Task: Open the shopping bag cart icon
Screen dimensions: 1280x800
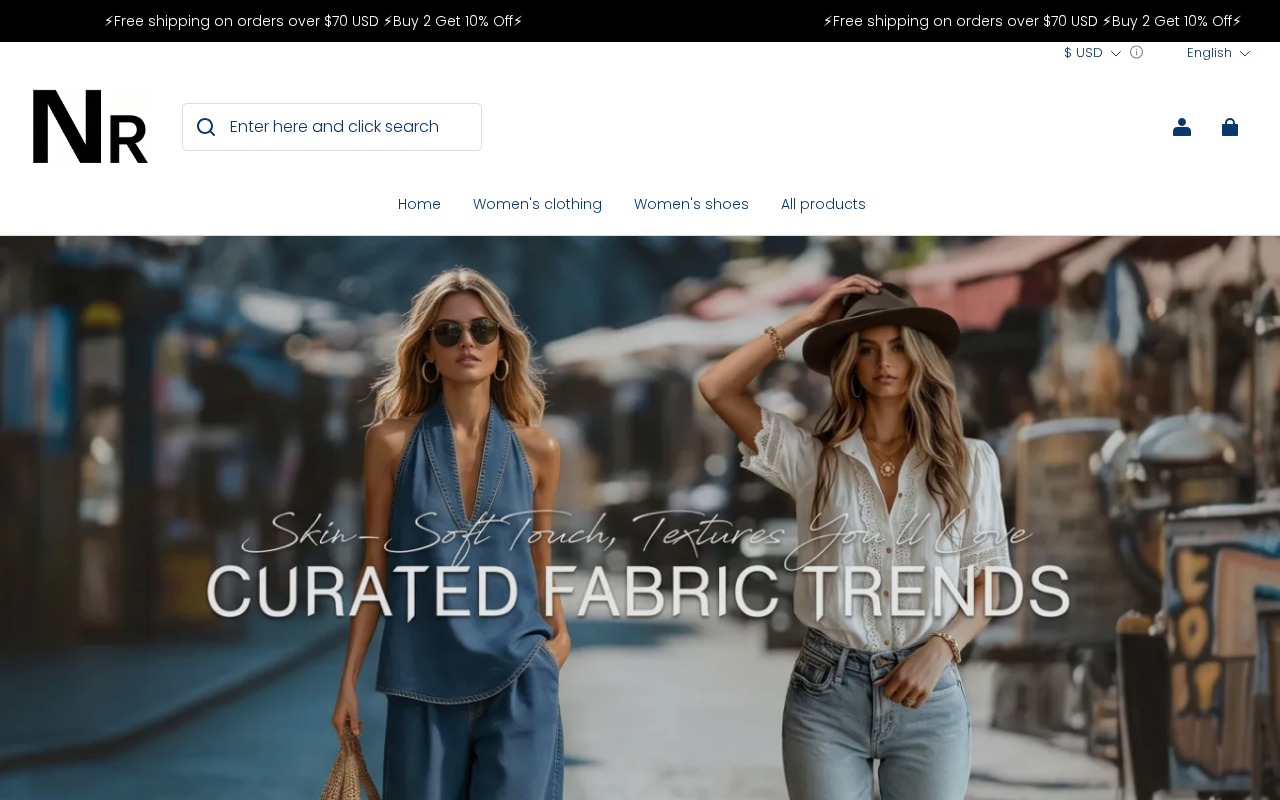Action: pyautogui.click(x=1230, y=127)
